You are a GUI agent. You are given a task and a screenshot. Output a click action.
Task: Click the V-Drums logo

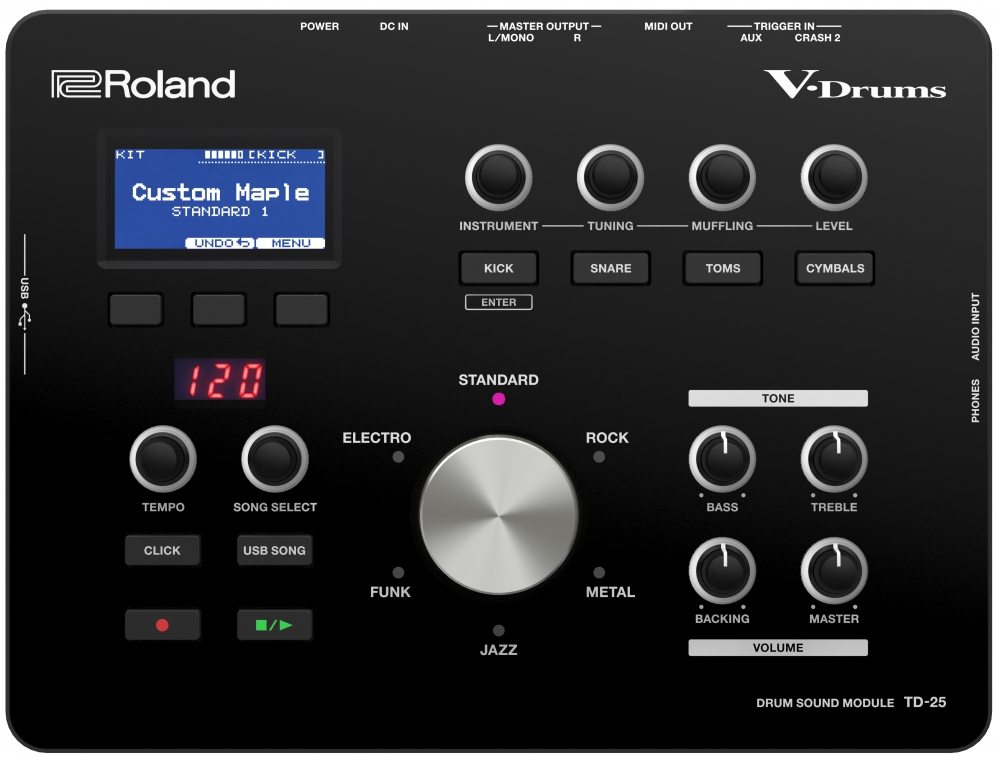pos(855,85)
